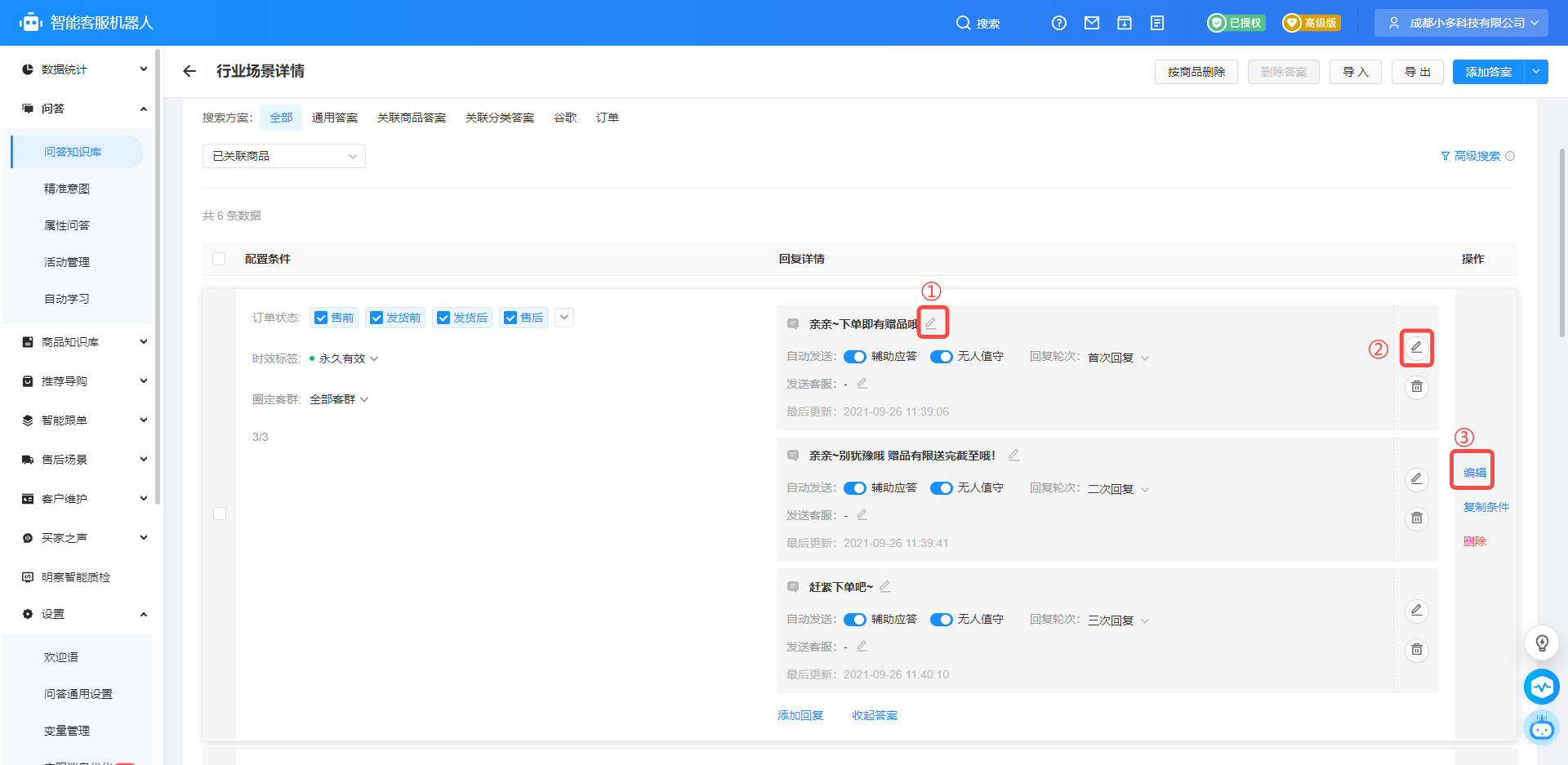Viewport: 1568px width, 765px height.
Task: Toggle 无人值守 switch in 三次回复 answer
Action: pyautogui.click(x=942, y=620)
